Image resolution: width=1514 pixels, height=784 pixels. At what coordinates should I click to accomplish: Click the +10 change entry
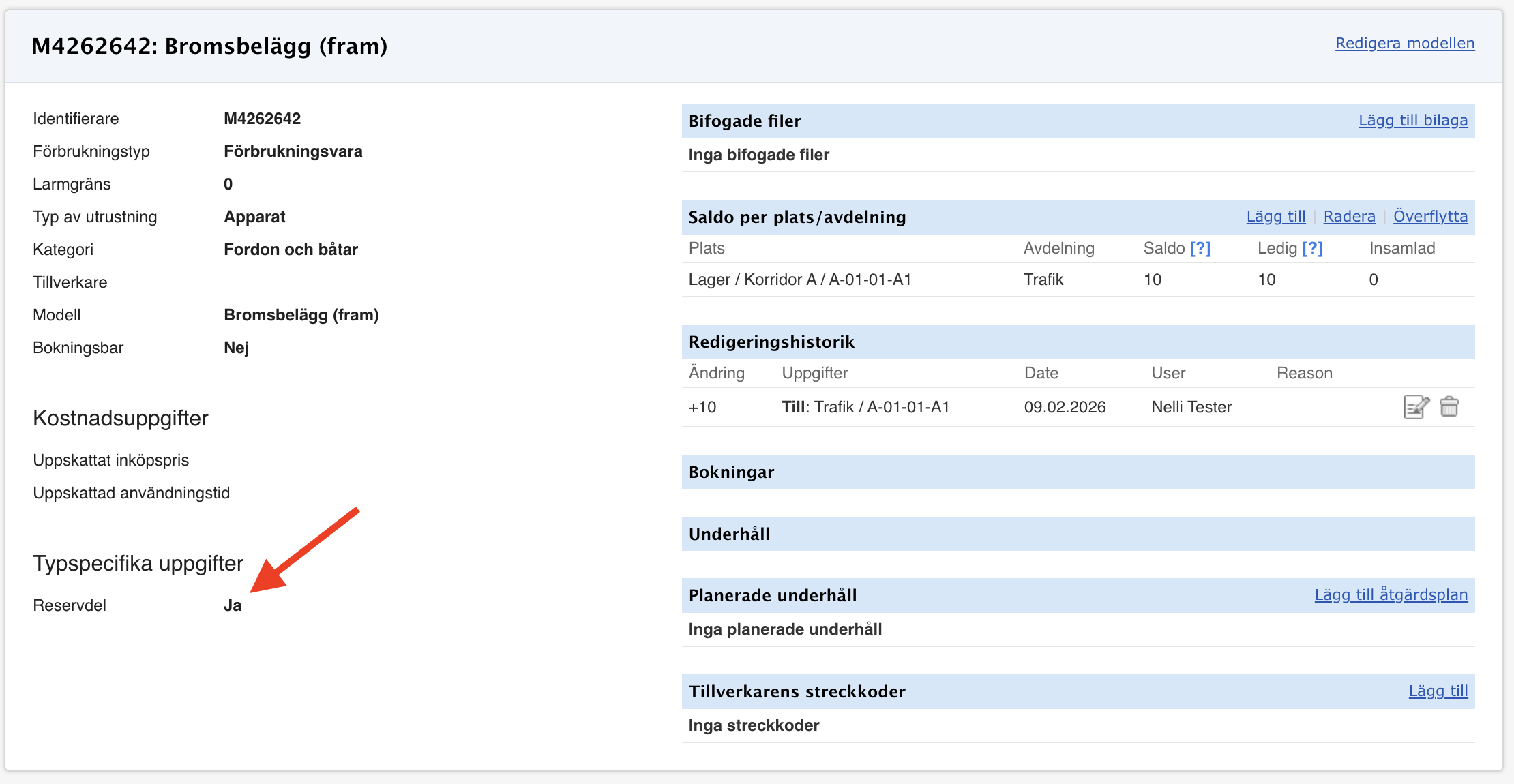click(x=702, y=407)
